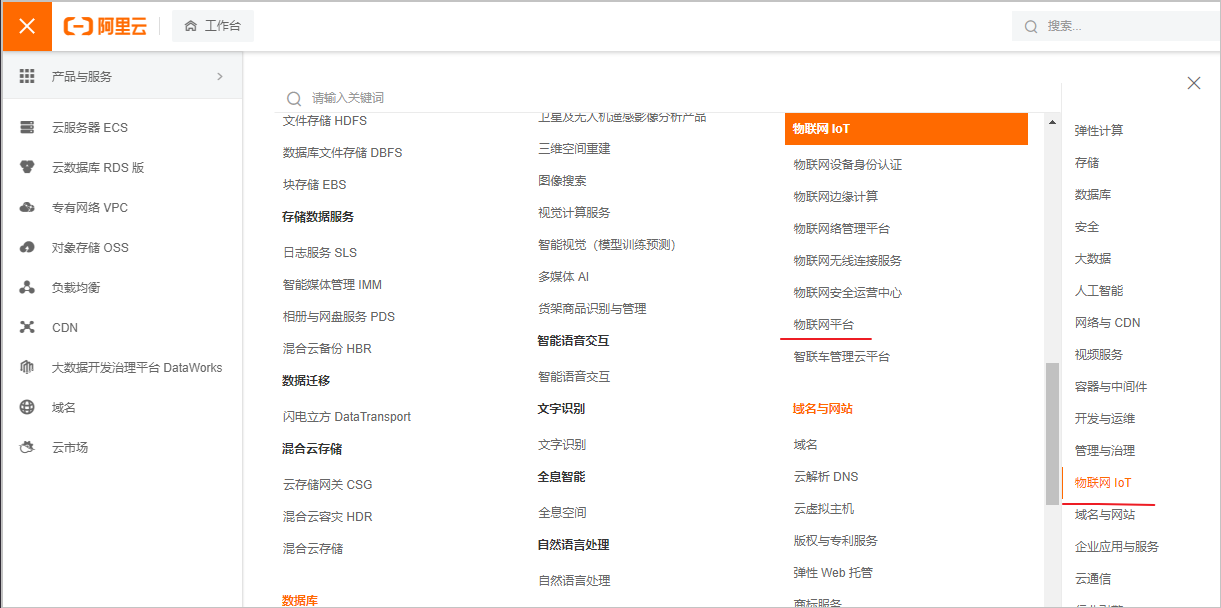1221x608 pixels.
Task: Select 开发与运维 category
Action: (1105, 418)
